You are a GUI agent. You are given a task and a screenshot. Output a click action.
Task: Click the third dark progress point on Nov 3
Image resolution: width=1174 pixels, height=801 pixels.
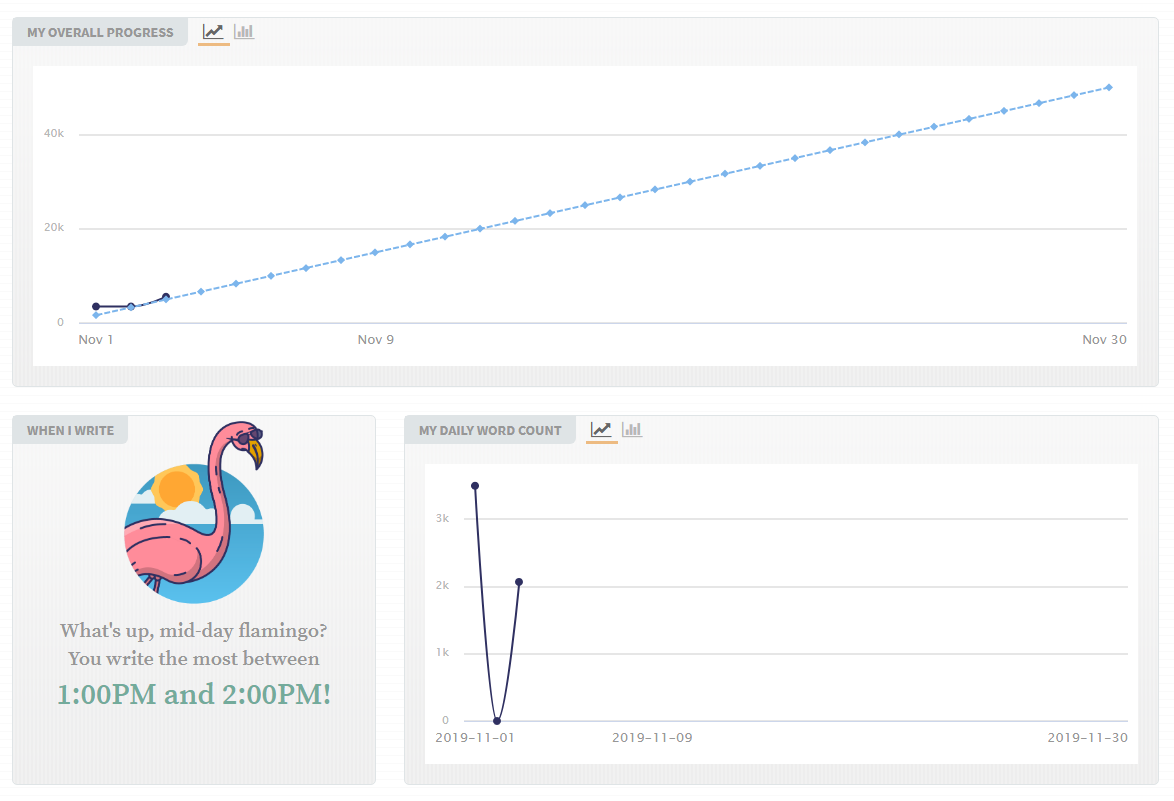click(166, 297)
